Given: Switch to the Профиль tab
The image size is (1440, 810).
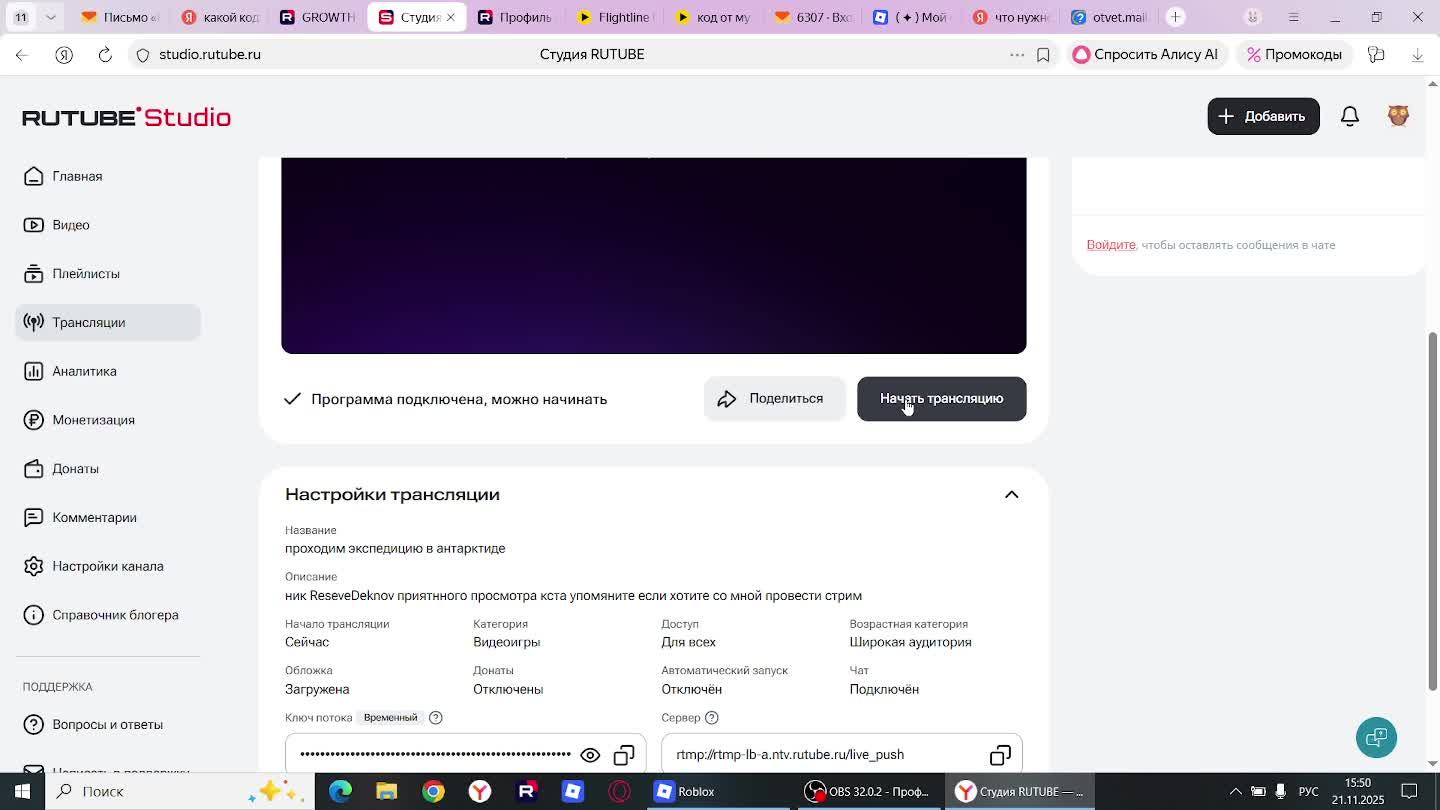Looking at the screenshot, I should (515, 17).
